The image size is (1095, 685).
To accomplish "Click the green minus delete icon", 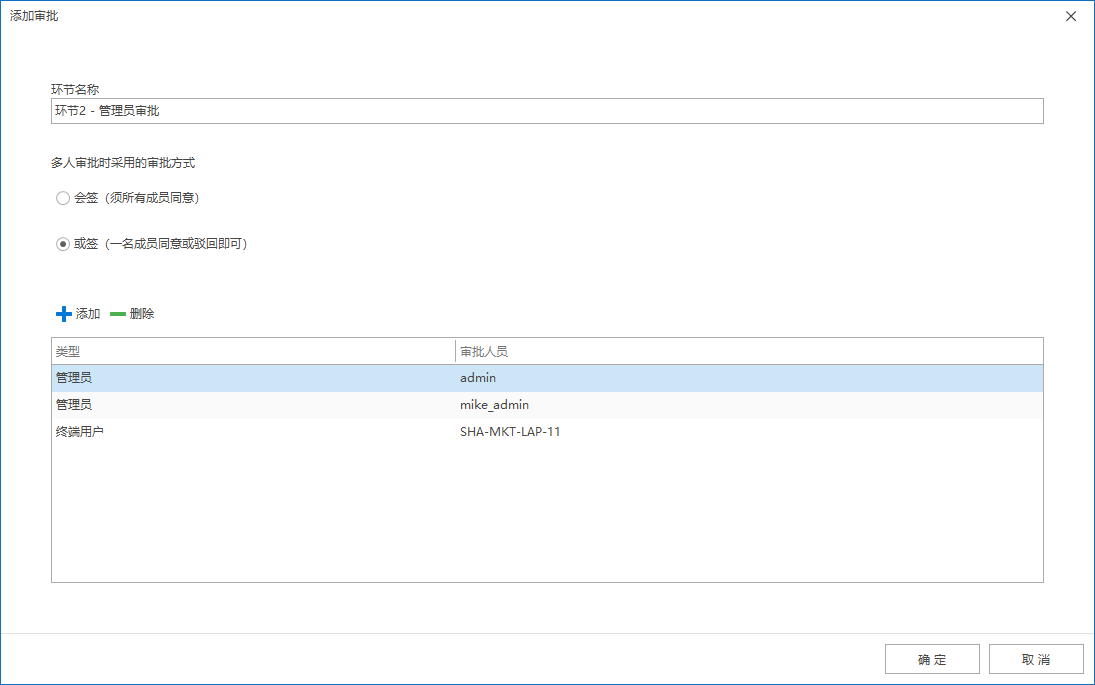I will pos(118,314).
